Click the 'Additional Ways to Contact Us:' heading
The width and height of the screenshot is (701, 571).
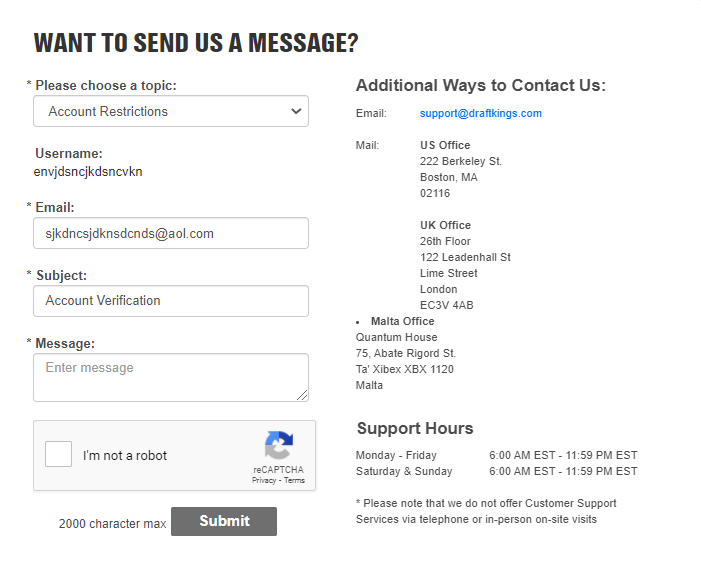click(x=481, y=85)
